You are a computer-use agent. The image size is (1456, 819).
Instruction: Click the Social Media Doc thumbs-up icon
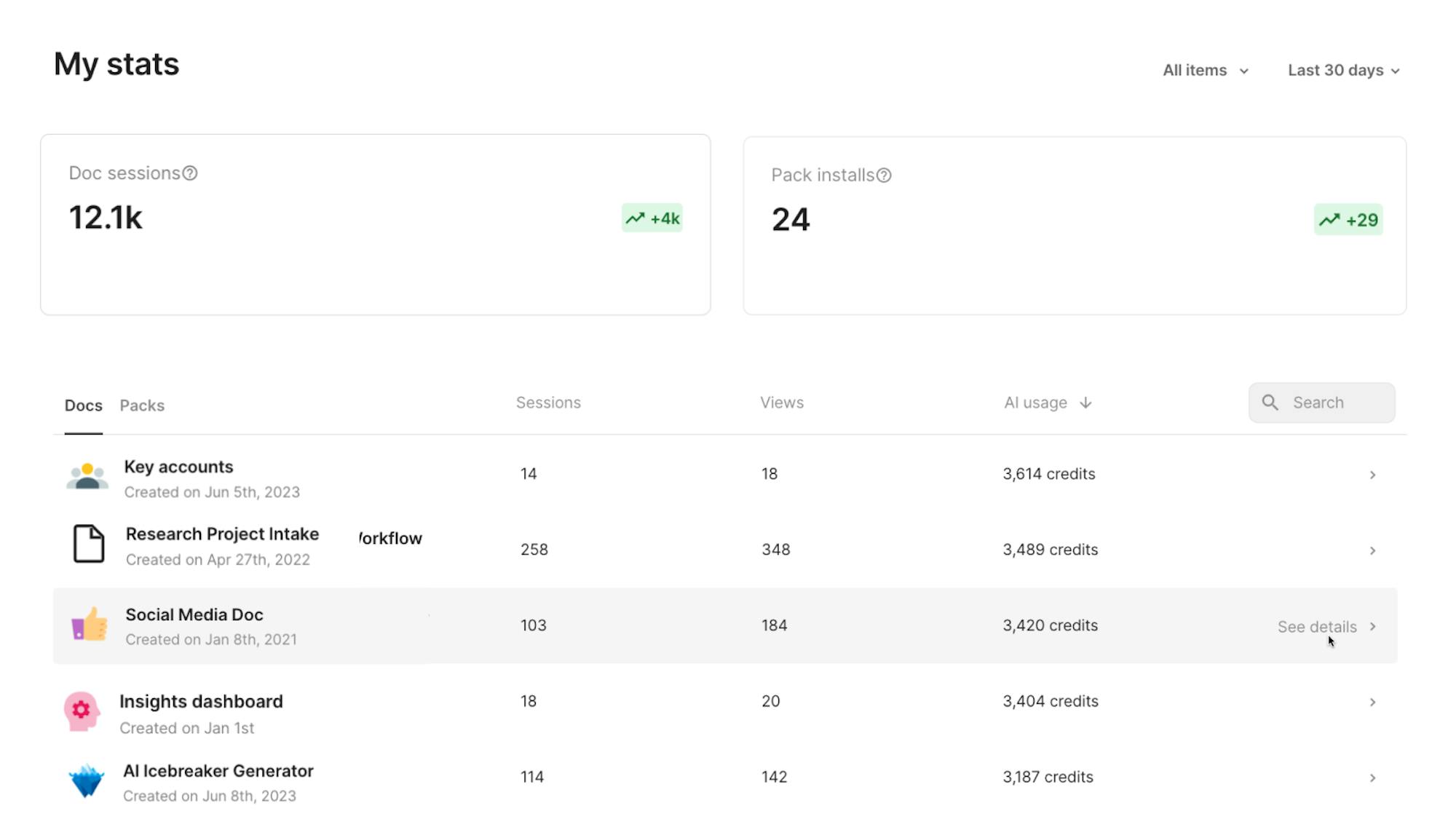click(90, 625)
